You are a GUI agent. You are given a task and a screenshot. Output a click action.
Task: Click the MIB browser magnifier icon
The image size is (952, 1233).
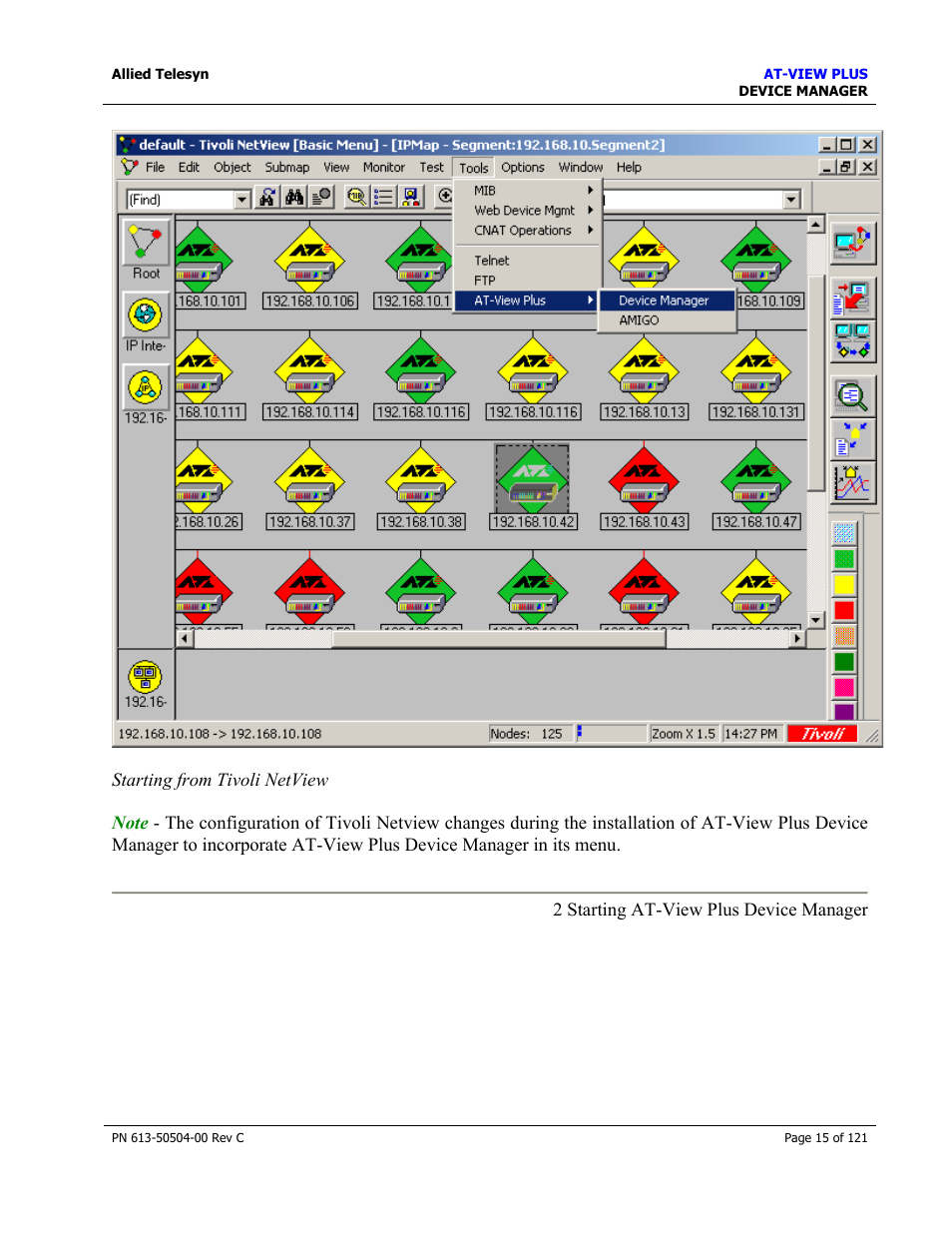(x=356, y=198)
